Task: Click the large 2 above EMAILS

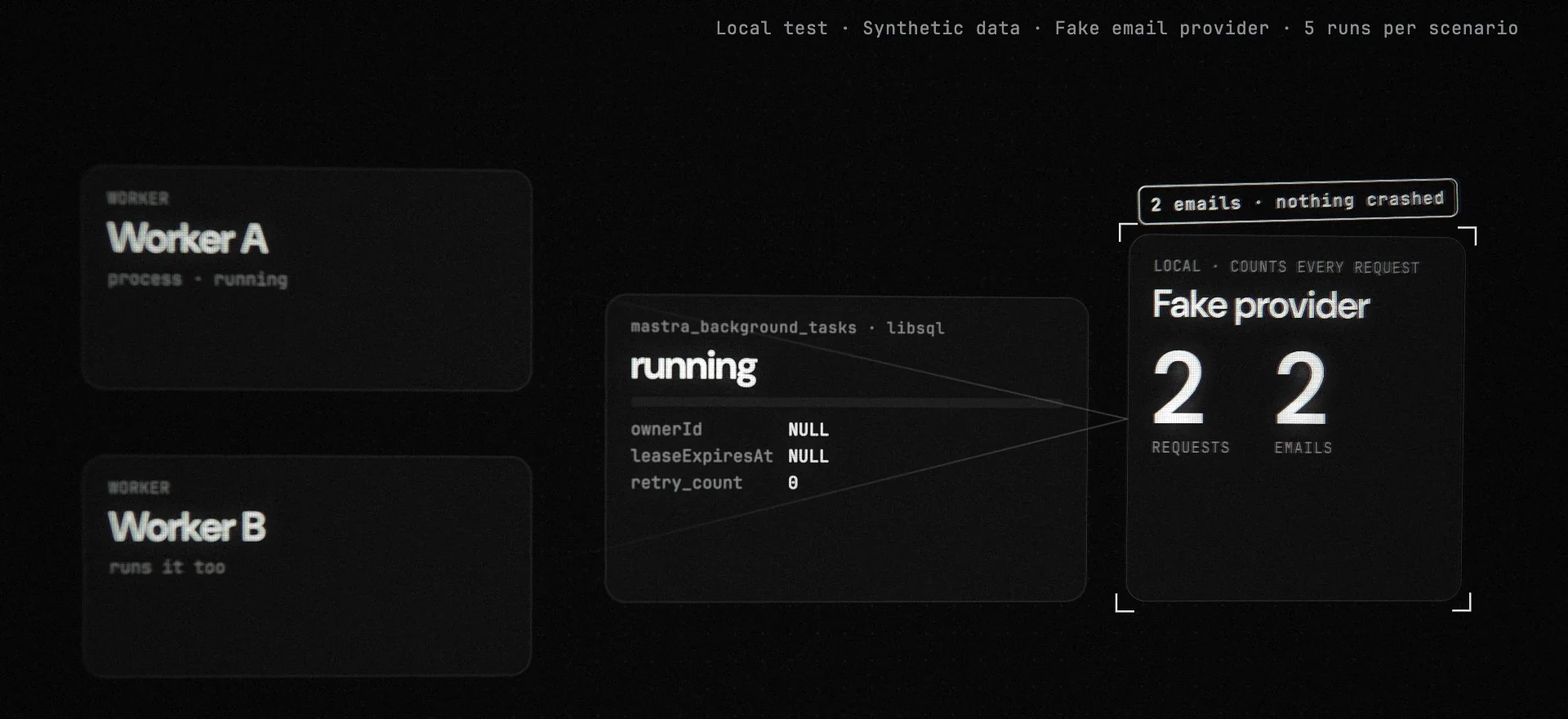Action: tap(1300, 387)
